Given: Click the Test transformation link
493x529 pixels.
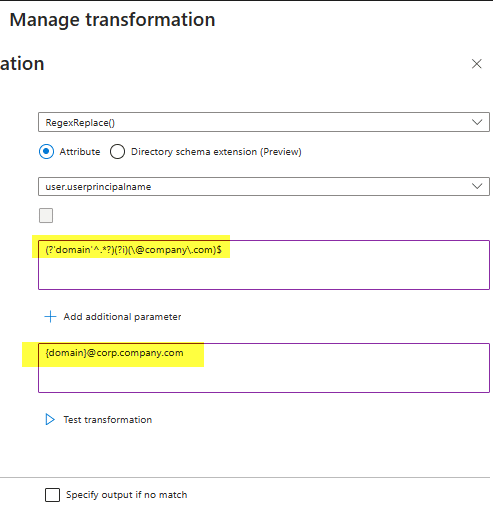Looking at the screenshot, I should (x=108, y=420).
